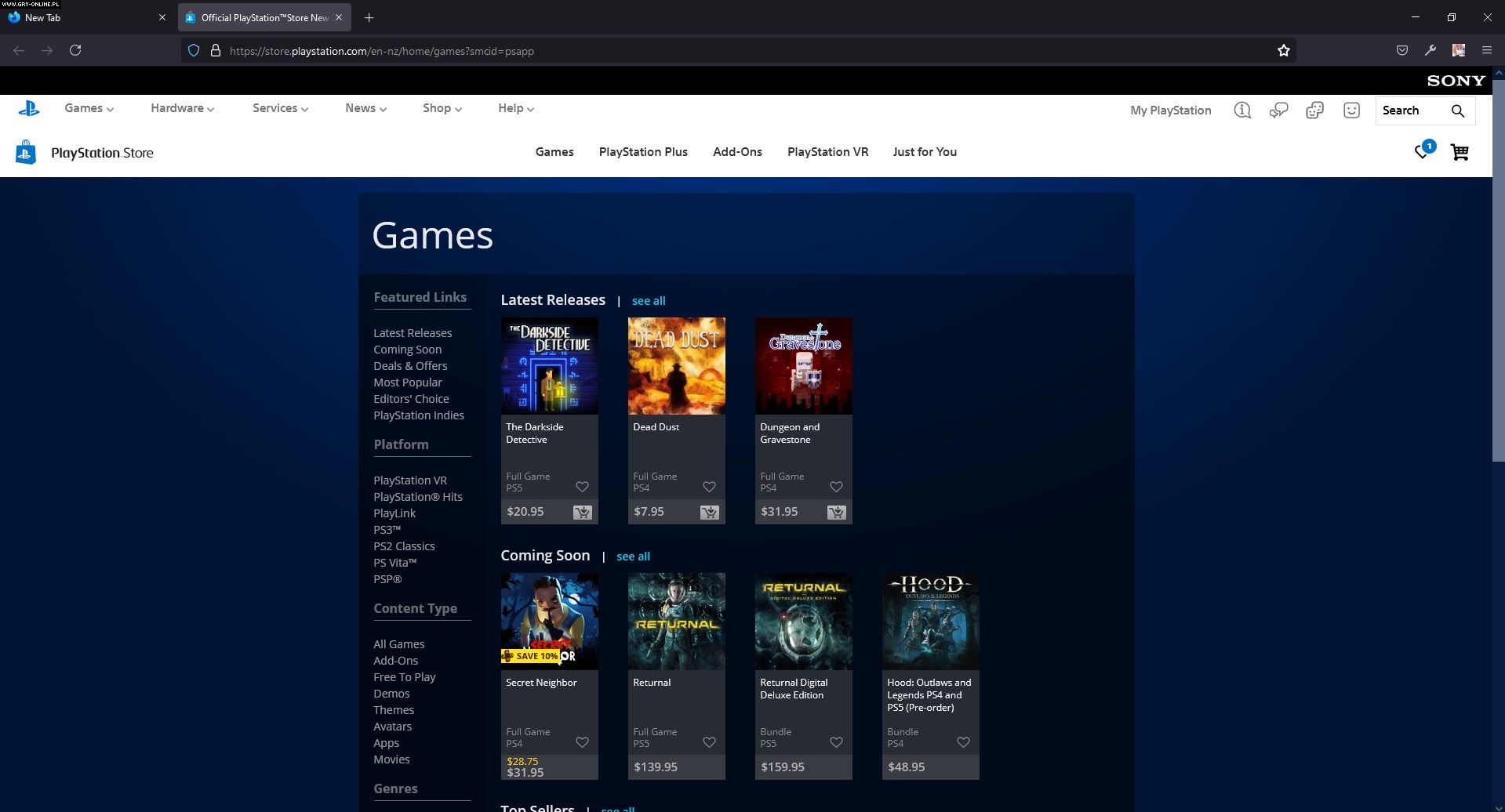Open the wishlist heart with badge
This screenshot has height=812, width=1505.
[1423, 151]
